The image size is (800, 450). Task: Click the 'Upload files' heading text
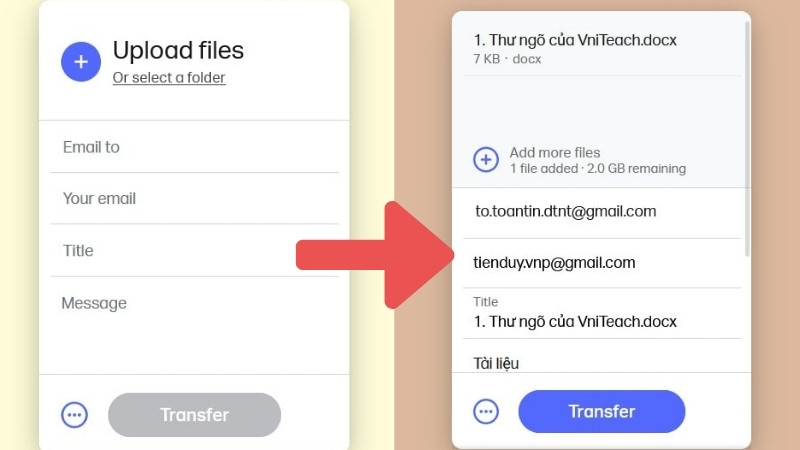click(x=178, y=51)
